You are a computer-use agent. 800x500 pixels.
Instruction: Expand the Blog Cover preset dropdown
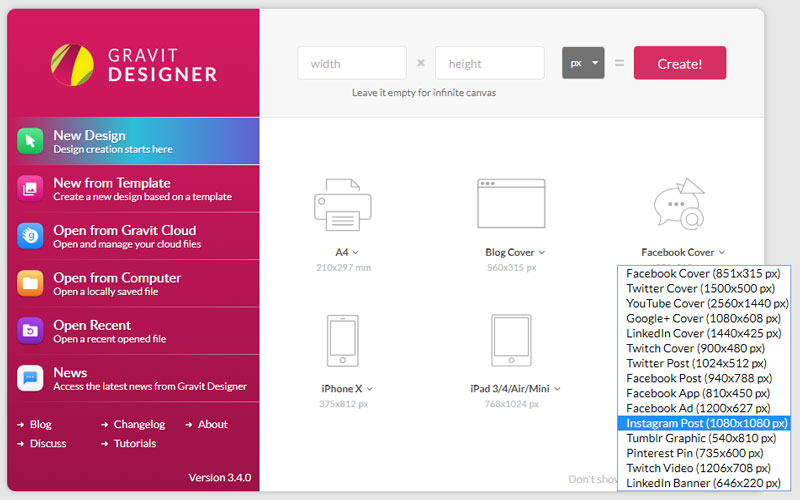click(542, 253)
